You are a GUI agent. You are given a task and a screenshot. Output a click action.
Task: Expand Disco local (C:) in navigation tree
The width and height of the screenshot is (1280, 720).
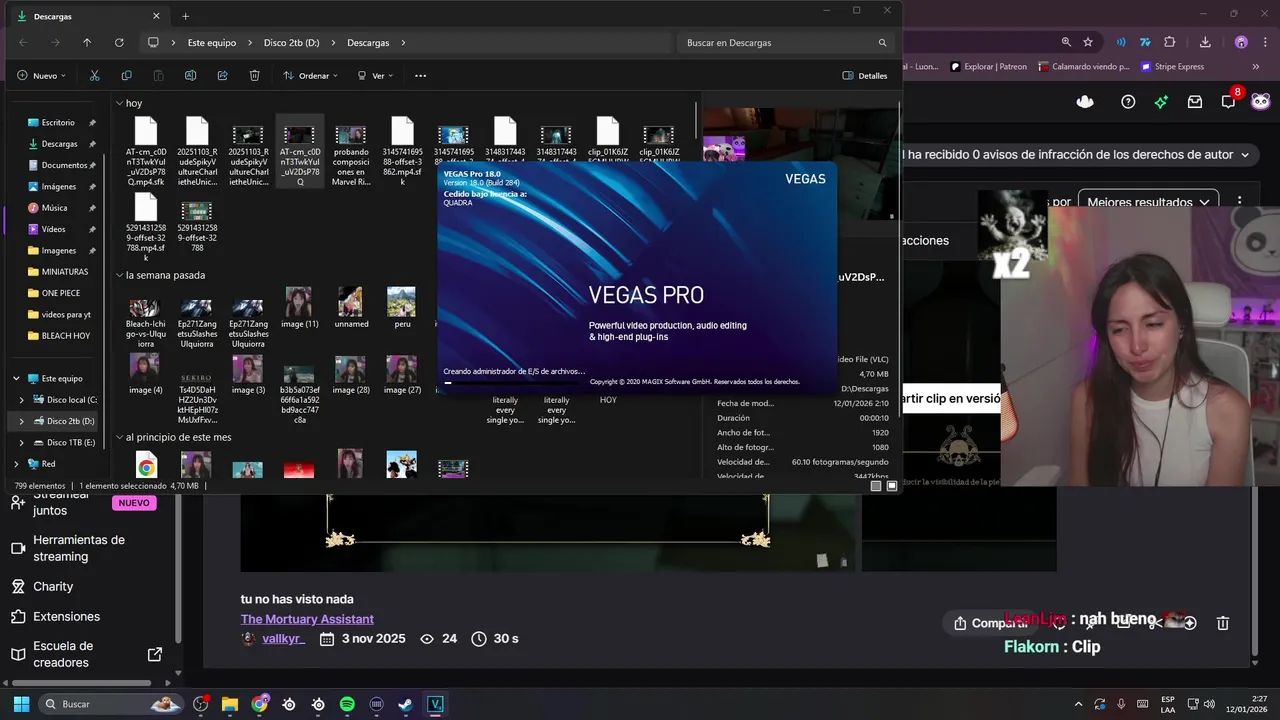(x=22, y=400)
